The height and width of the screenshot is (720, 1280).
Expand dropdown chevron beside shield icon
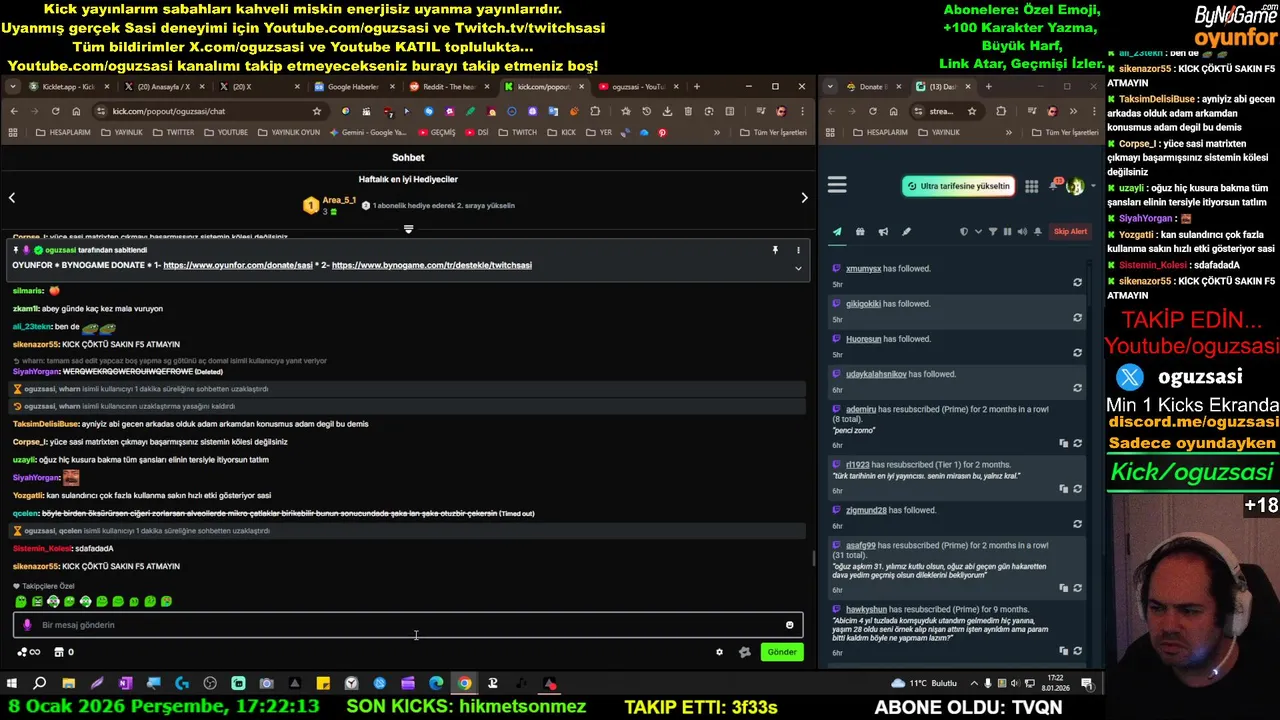coord(978,232)
